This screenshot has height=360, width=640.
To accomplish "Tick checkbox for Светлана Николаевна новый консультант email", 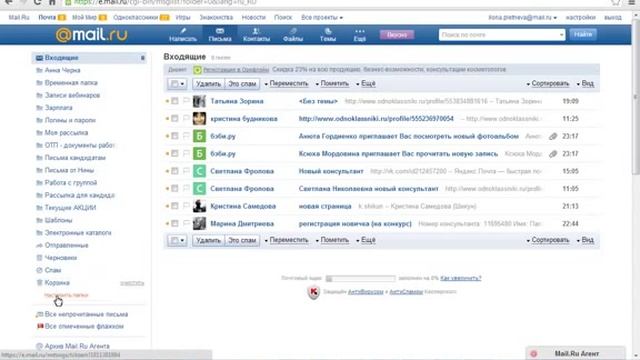I will coord(175,189).
